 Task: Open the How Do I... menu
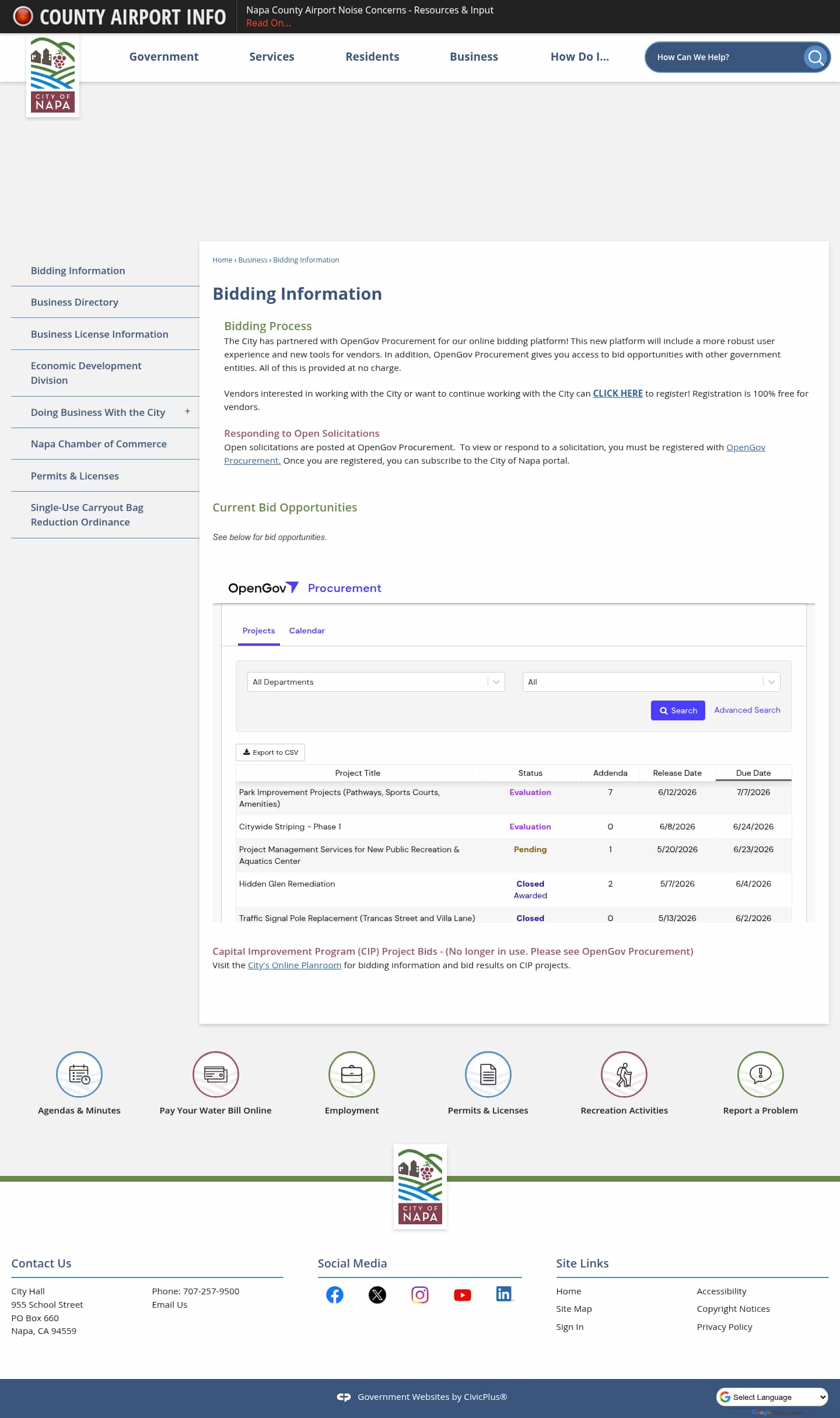pos(580,57)
